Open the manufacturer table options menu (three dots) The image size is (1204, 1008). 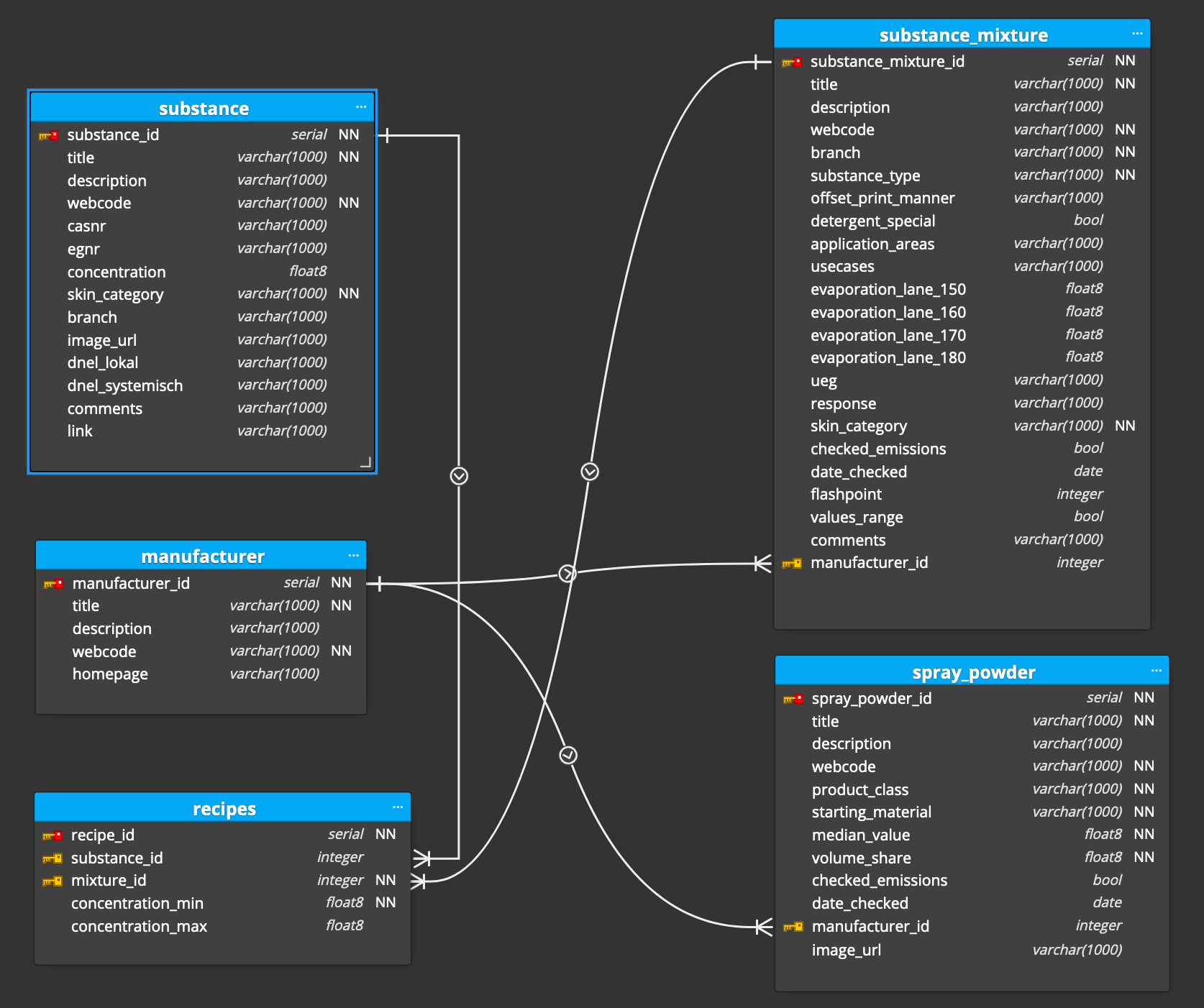click(x=353, y=556)
